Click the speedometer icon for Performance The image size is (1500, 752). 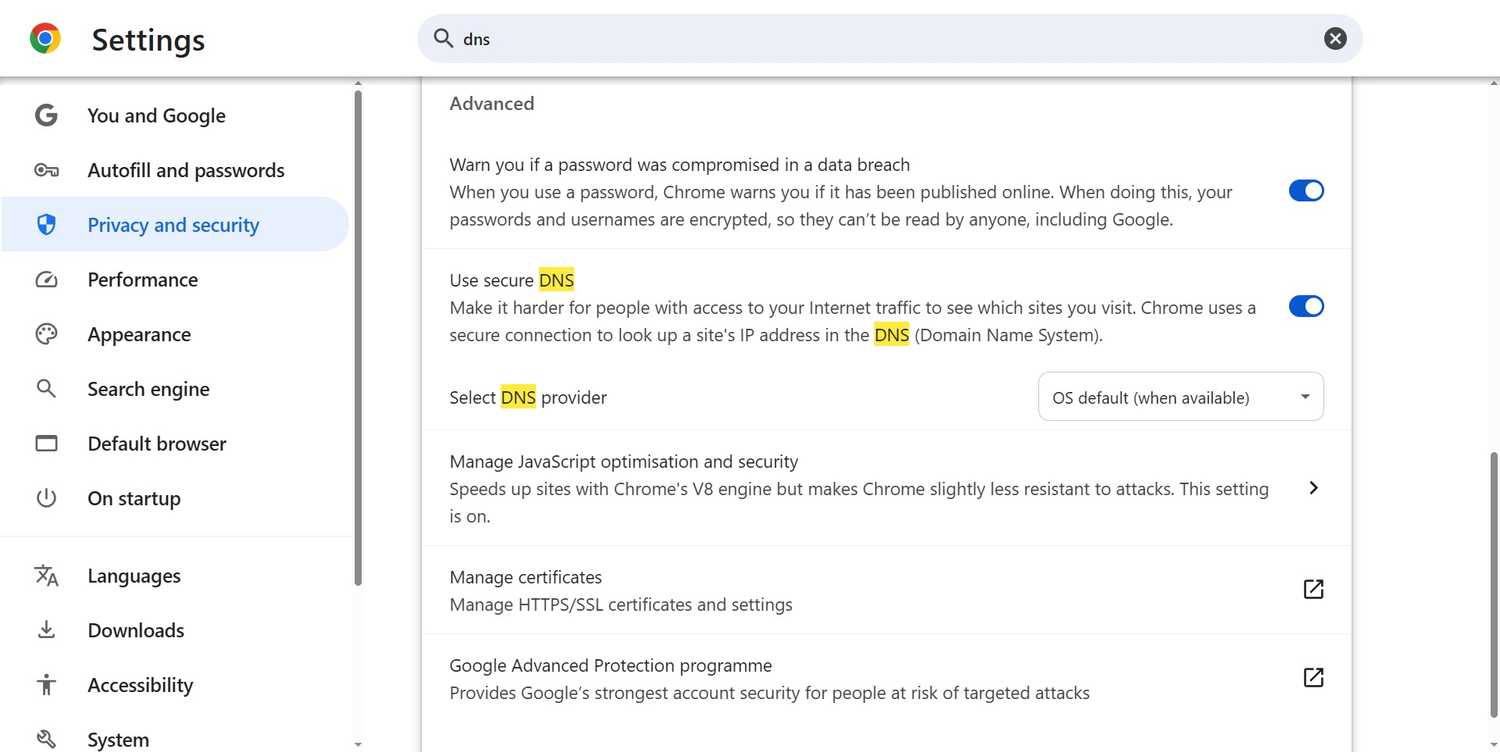(46, 280)
